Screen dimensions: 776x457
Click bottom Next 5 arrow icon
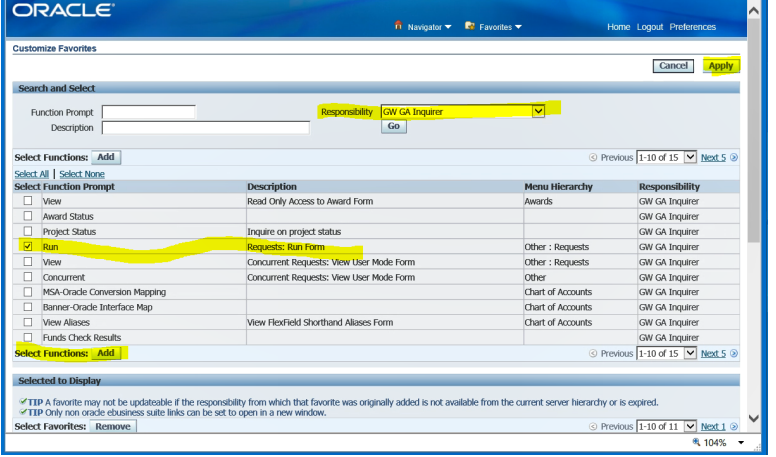(x=734, y=354)
